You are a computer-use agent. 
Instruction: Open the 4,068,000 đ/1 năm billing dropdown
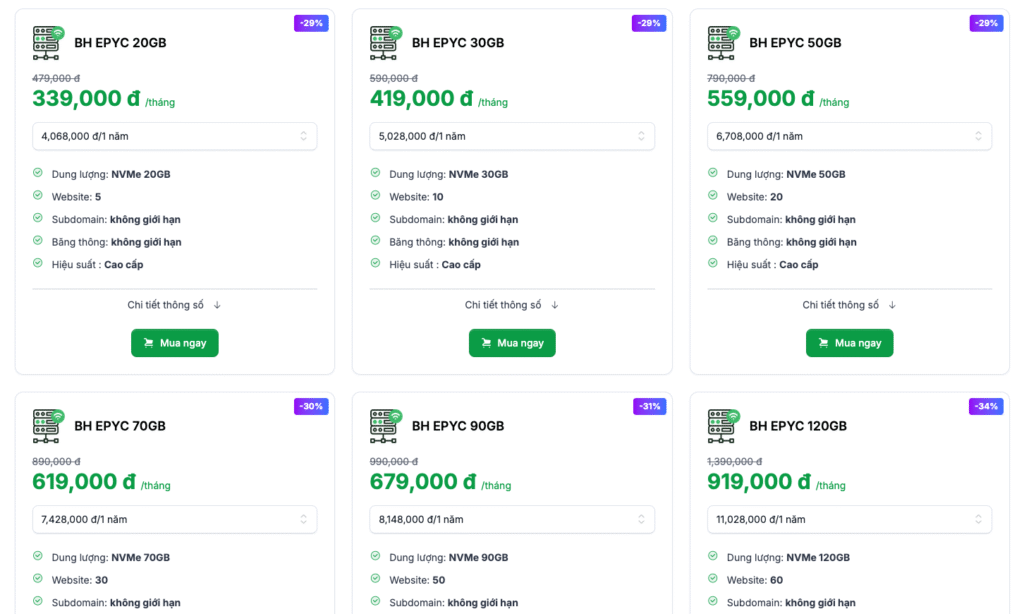click(x=174, y=136)
